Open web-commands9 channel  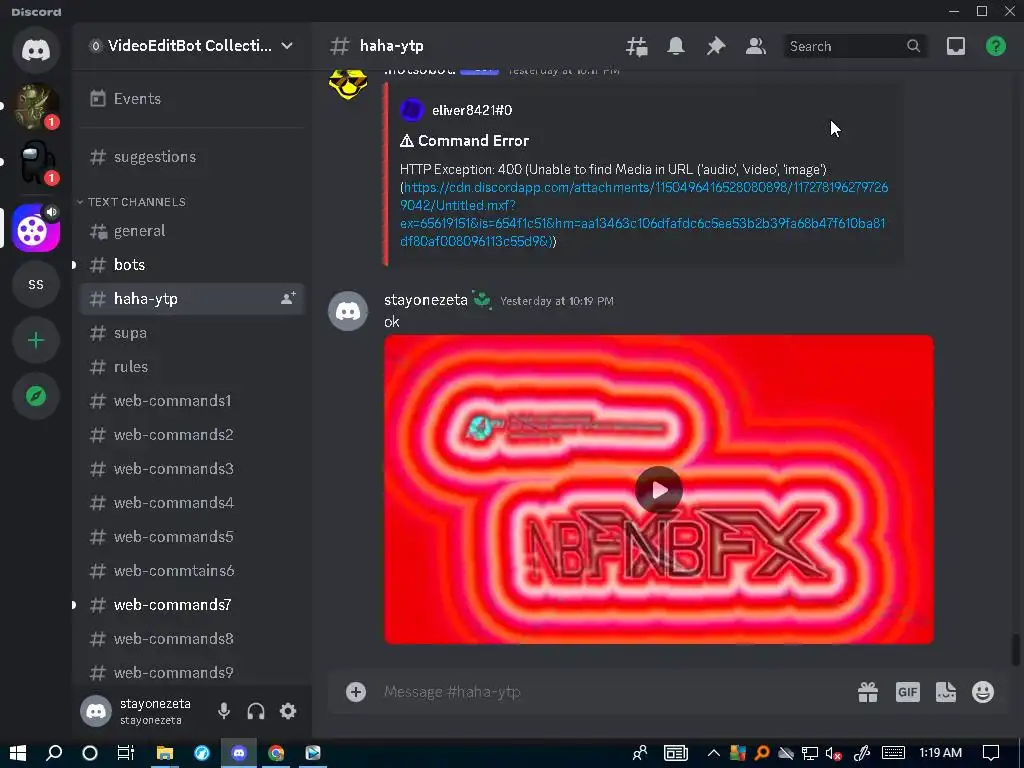pyautogui.click(x=192, y=672)
